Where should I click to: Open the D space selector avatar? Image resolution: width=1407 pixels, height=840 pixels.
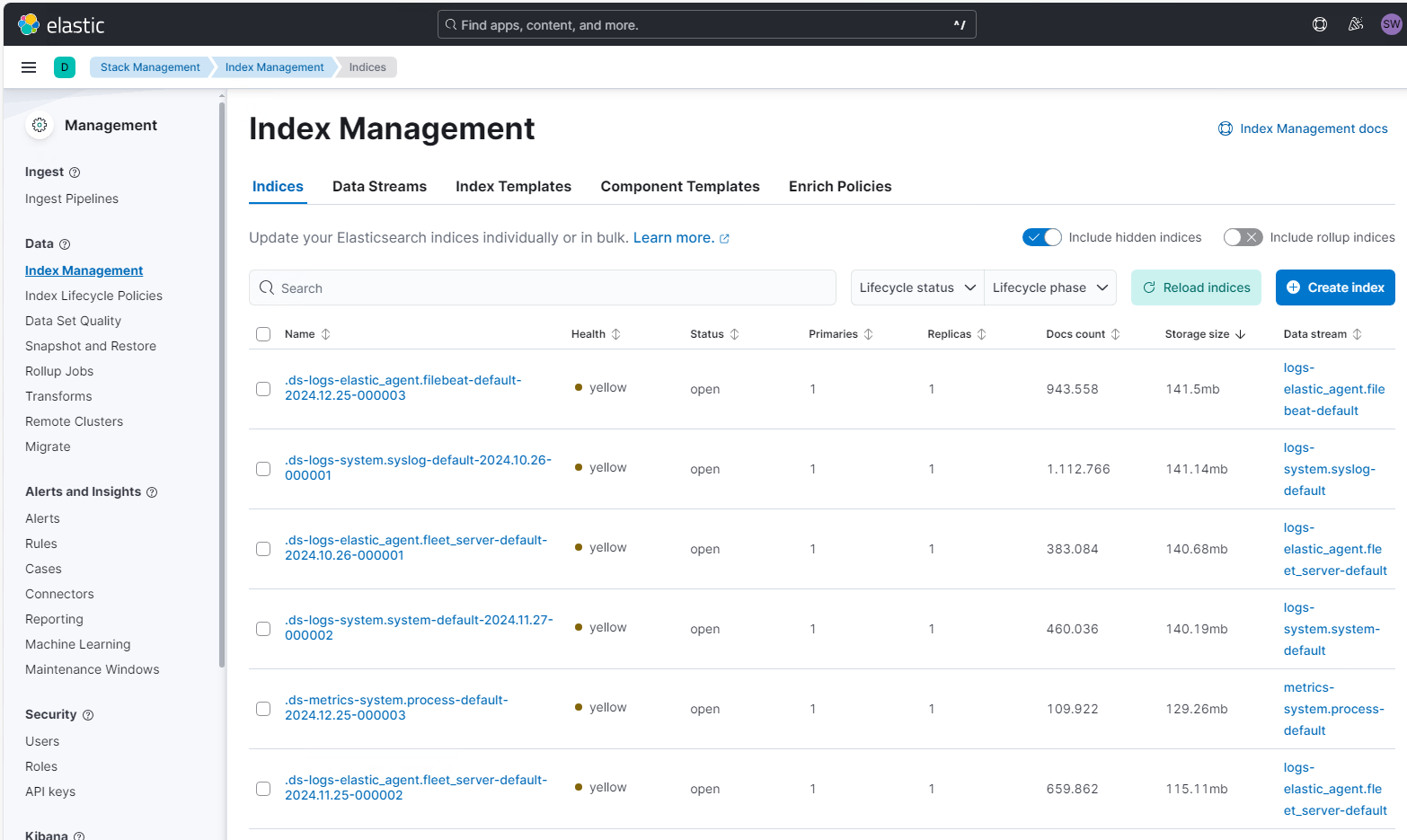click(x=65, y=67)
